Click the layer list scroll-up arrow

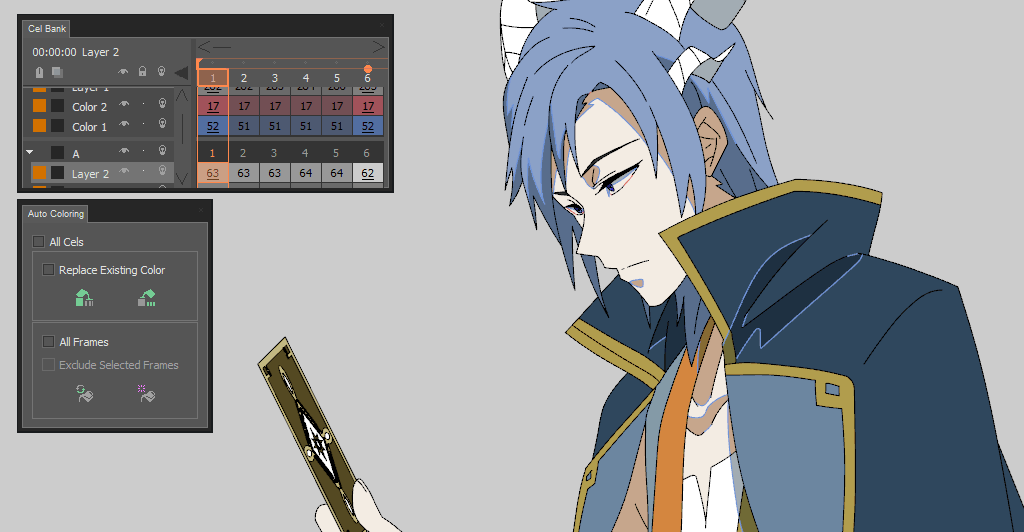tap(182, 95)
